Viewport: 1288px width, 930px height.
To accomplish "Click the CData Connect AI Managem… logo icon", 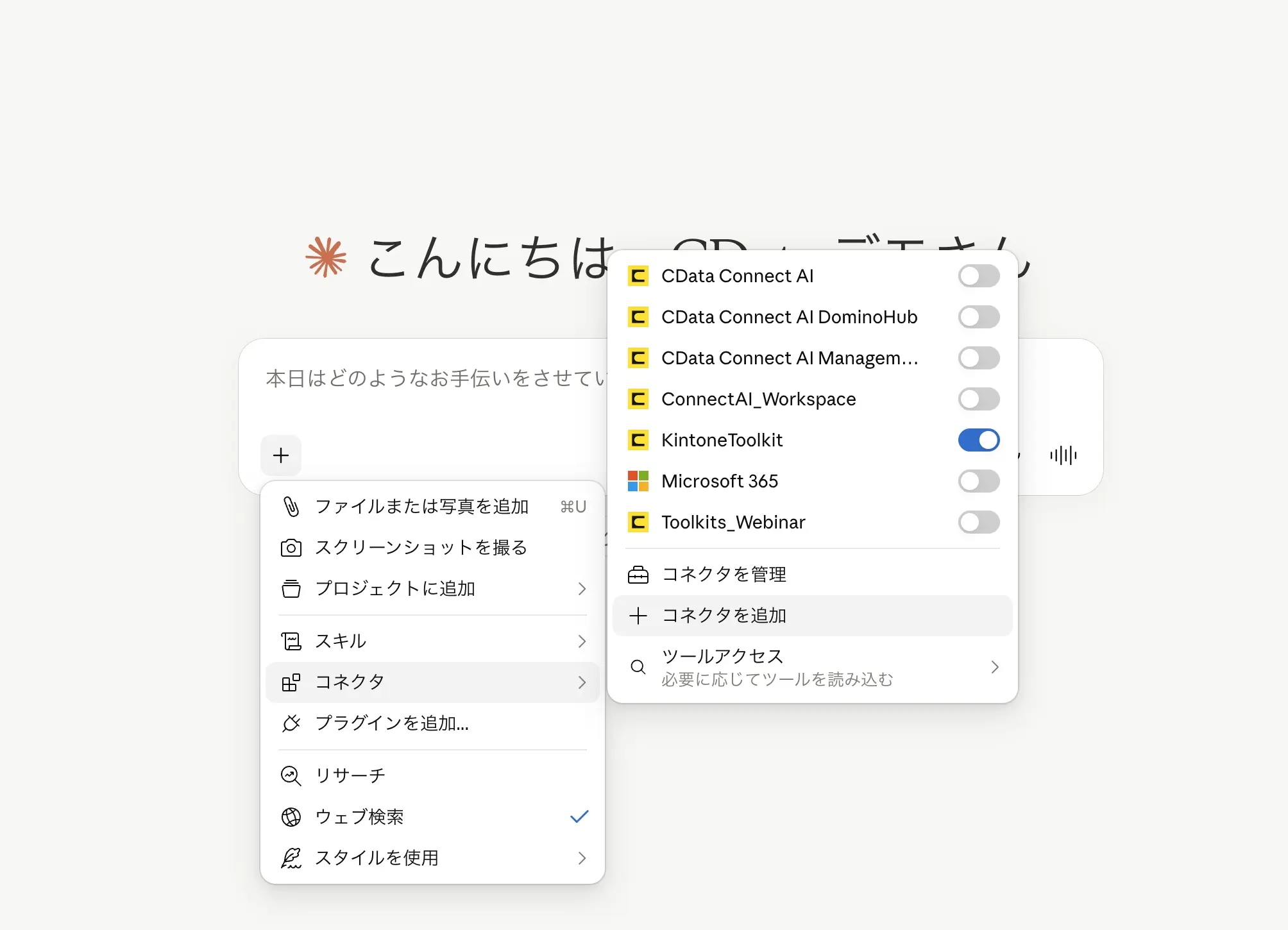I will 638,358.
